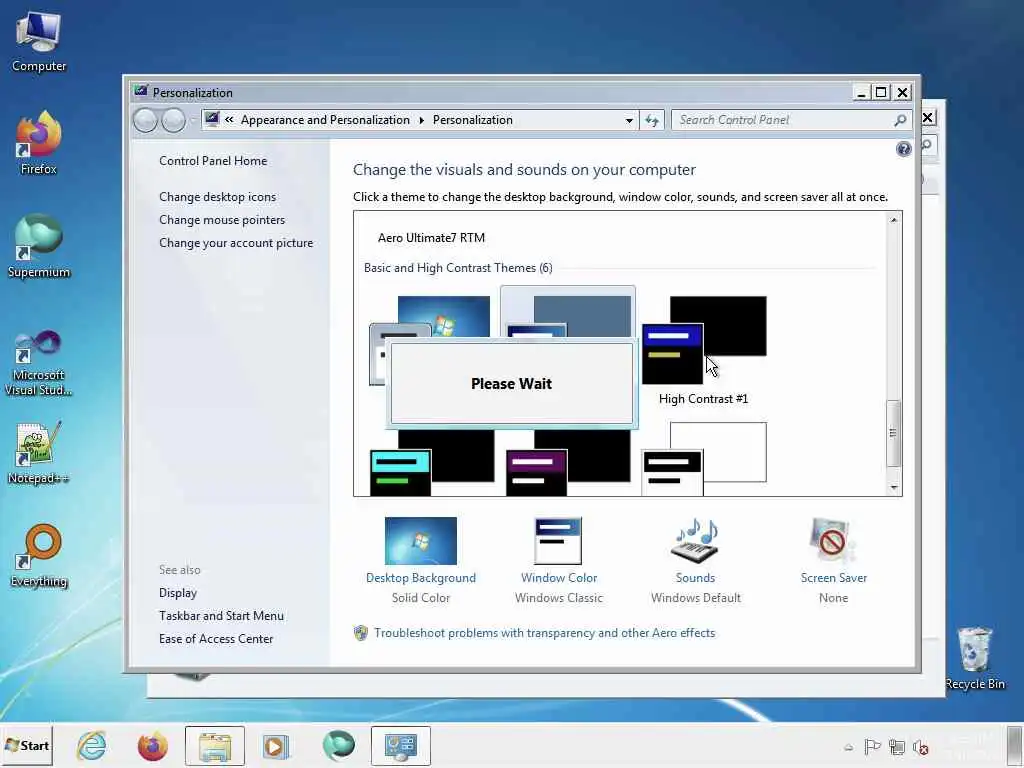Open Change mouse pointers
Image resolution: width=1024 pixels, height=768 pixels.
click(222, 220)
